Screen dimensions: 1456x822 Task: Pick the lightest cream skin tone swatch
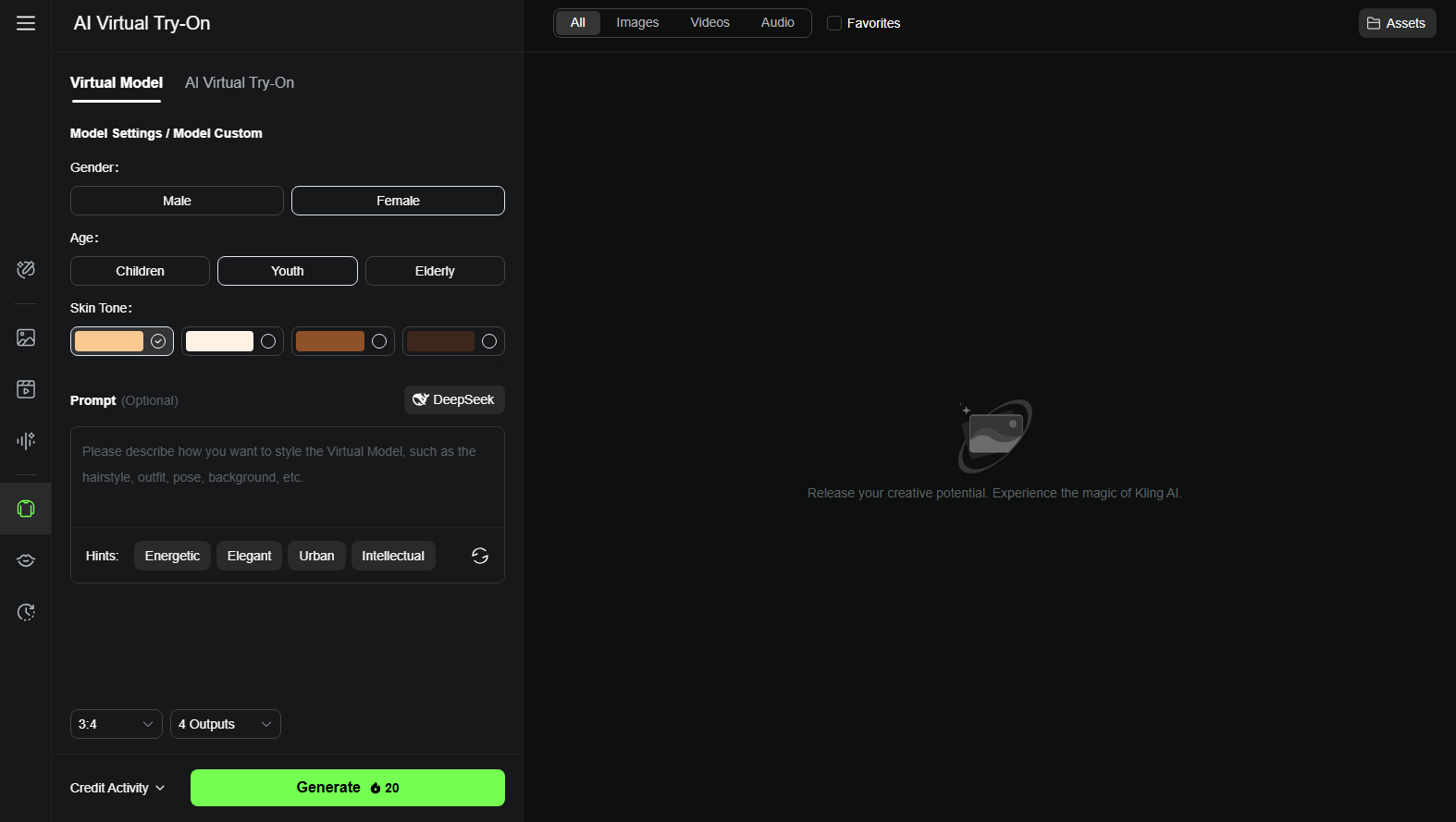click(220, 341)
